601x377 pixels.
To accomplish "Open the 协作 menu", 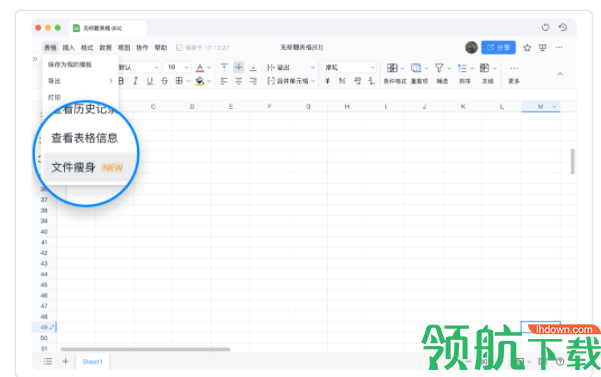I will point(142,48).
